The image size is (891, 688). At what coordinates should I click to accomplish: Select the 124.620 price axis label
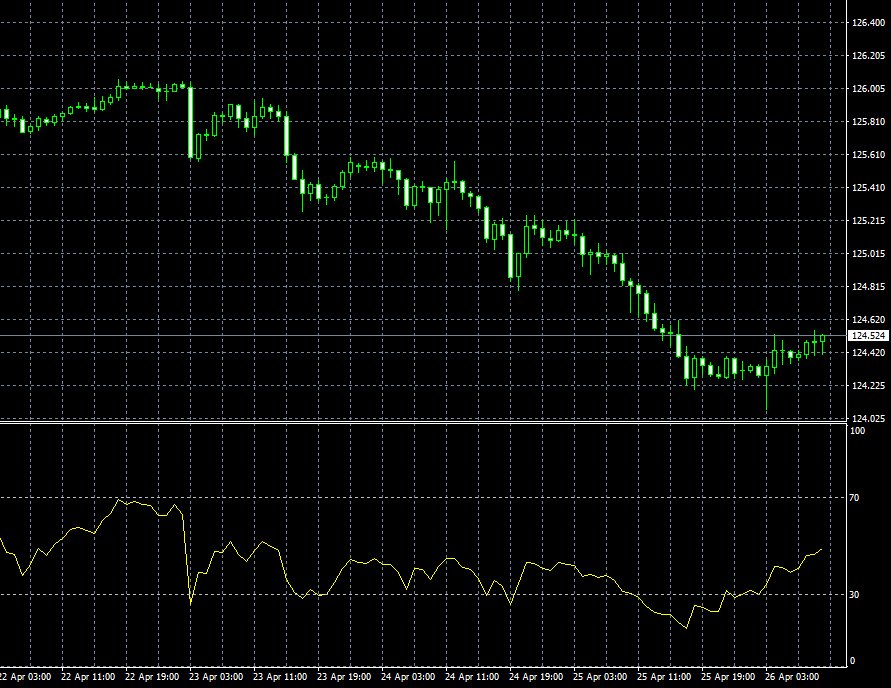[x=868, y=319]
